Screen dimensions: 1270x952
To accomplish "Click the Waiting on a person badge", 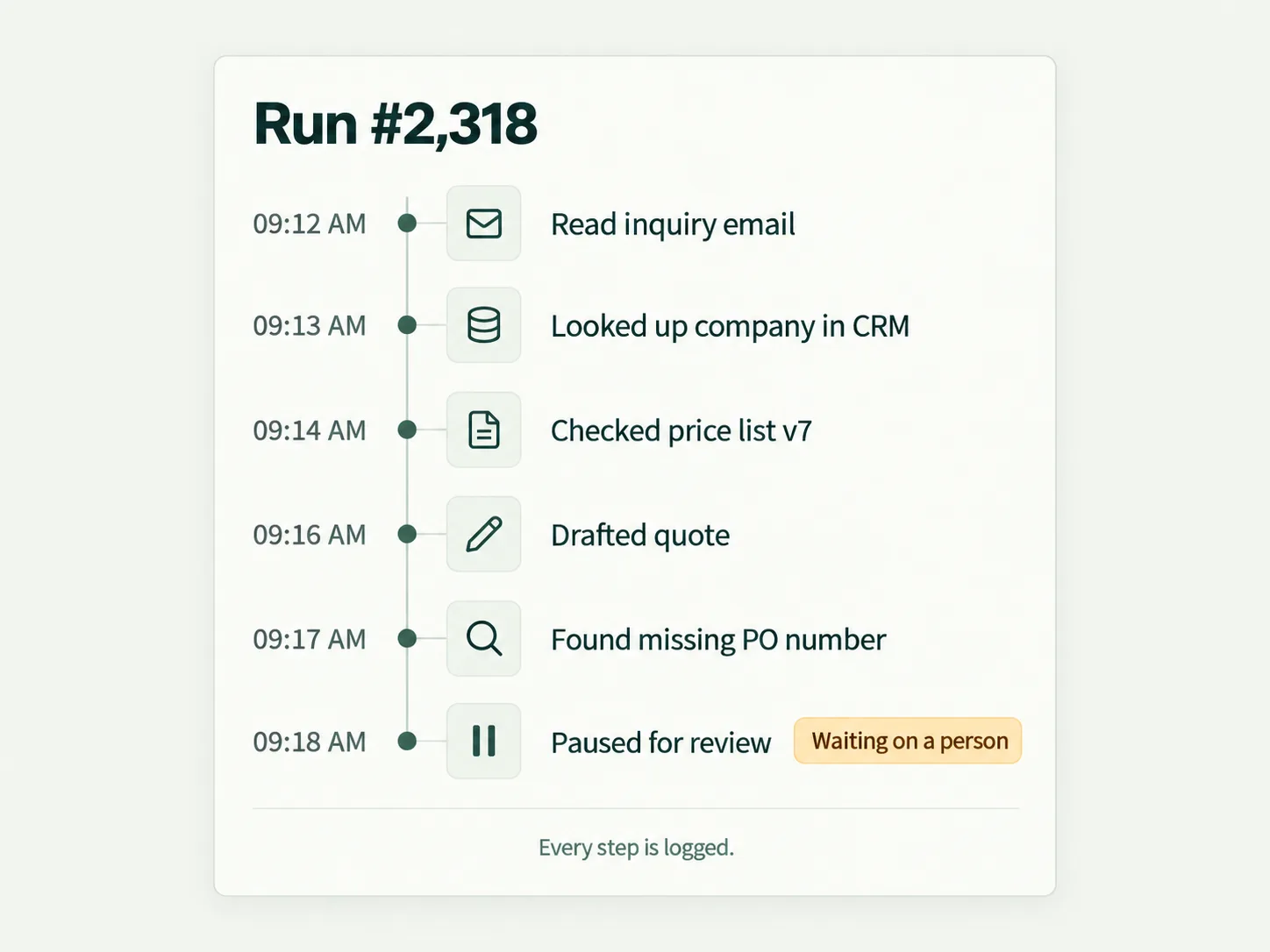I will pos(908,741).
